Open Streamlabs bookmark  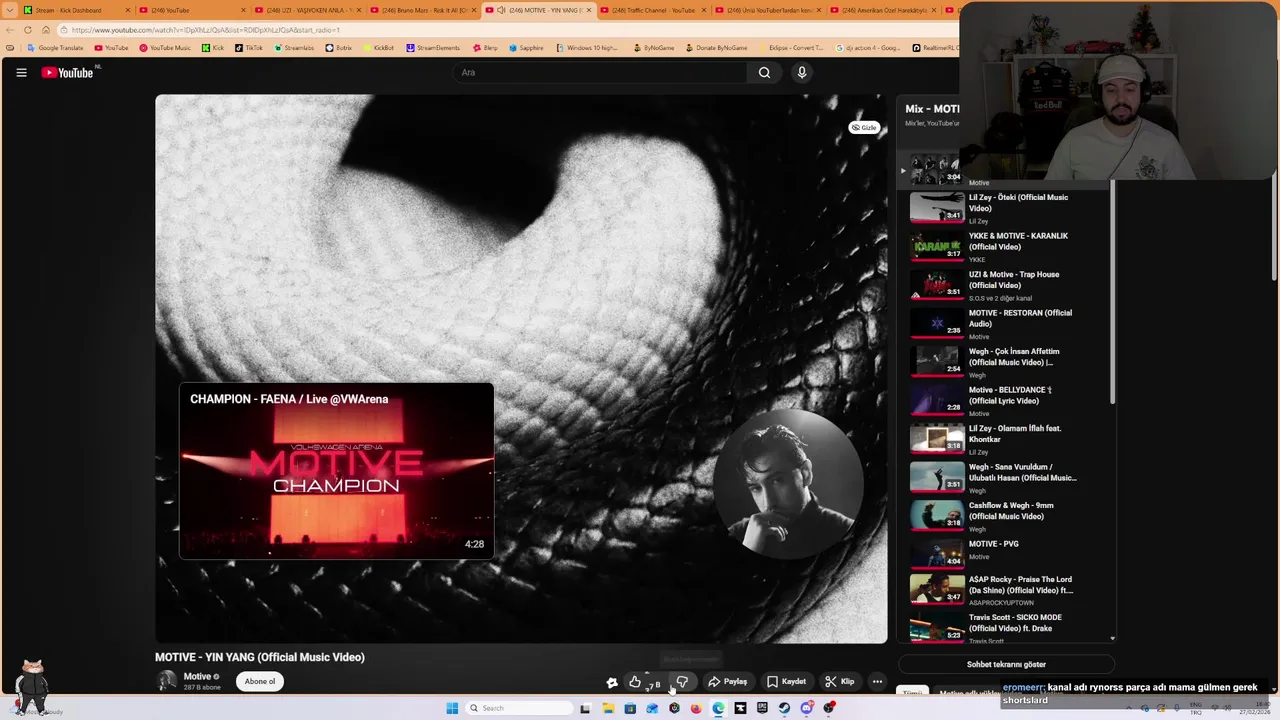[294, 48]
